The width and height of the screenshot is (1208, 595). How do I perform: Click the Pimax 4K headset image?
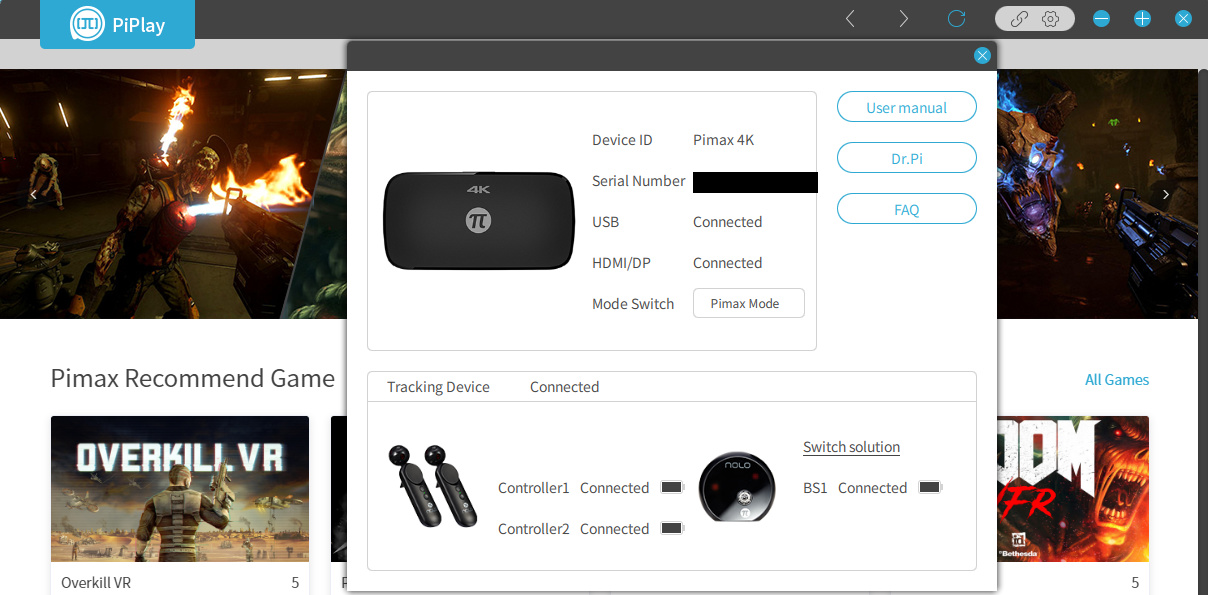click(x=479, y=221)
